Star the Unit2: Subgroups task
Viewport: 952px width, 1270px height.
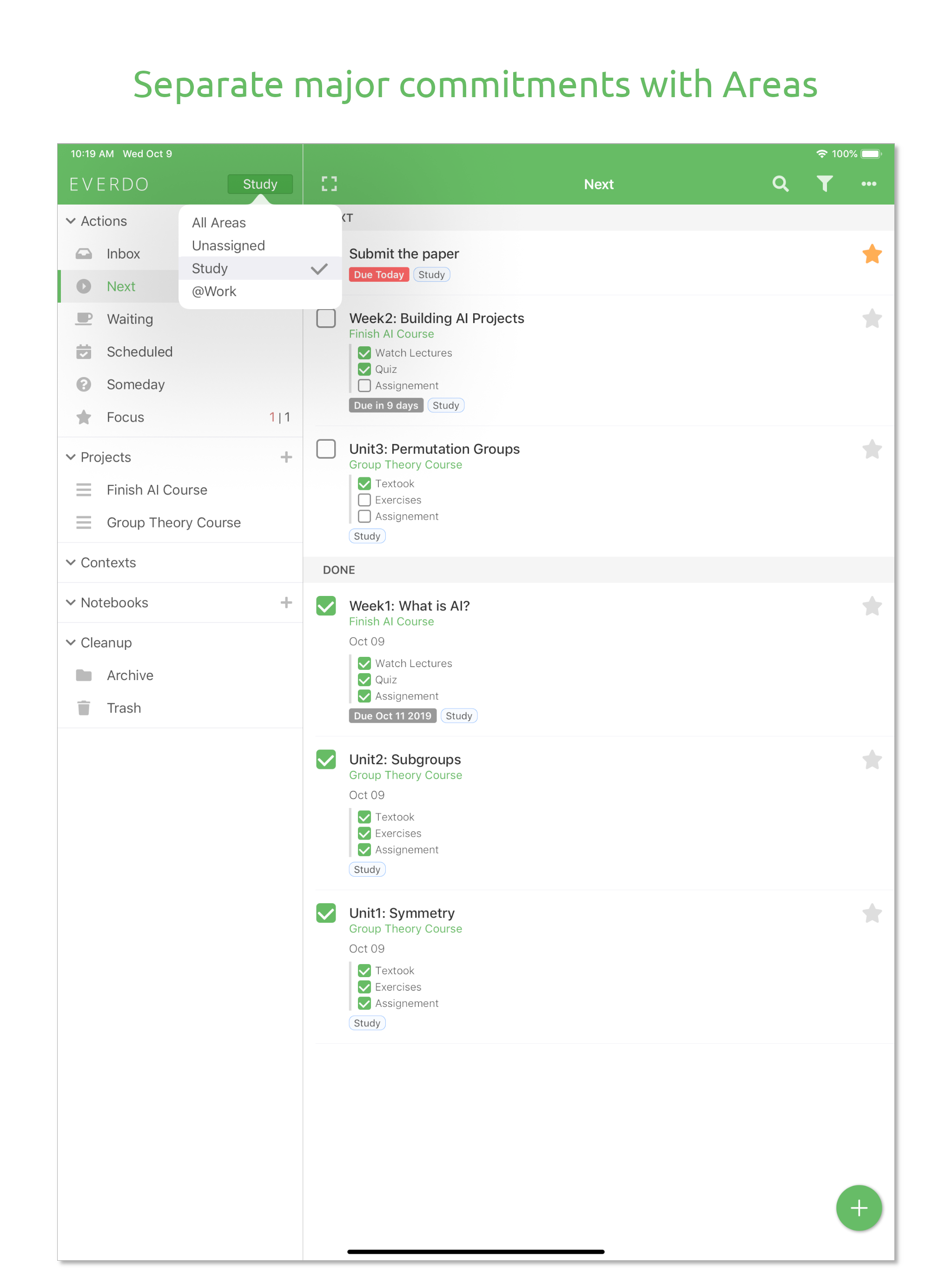(x=872, y=760)
